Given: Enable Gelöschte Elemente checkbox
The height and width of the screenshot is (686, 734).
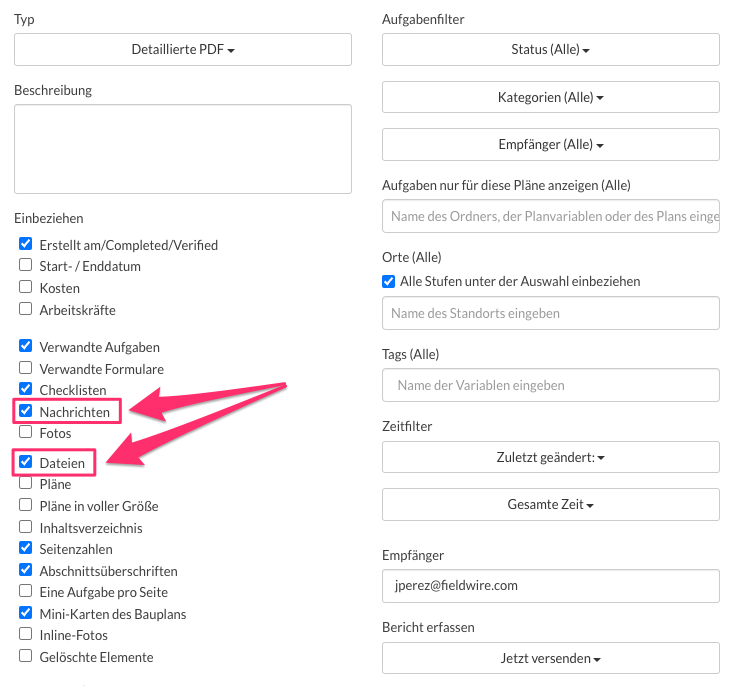Looking at the screenshot, I should pyautogui.click(x=26, y=657).
